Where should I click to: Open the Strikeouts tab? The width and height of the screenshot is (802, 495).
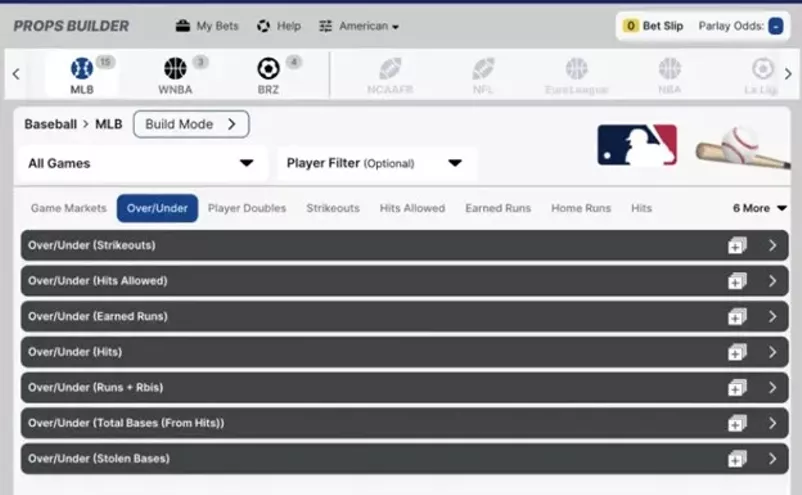(333, 208)
